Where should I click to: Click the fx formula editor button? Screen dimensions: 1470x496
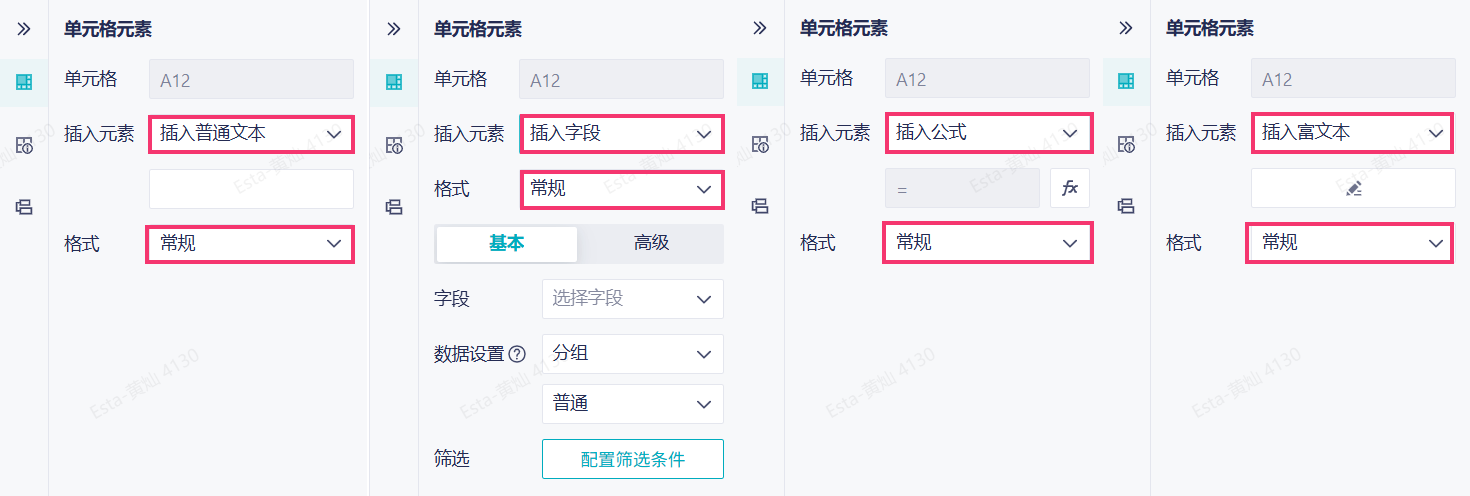pos(1069,188)
